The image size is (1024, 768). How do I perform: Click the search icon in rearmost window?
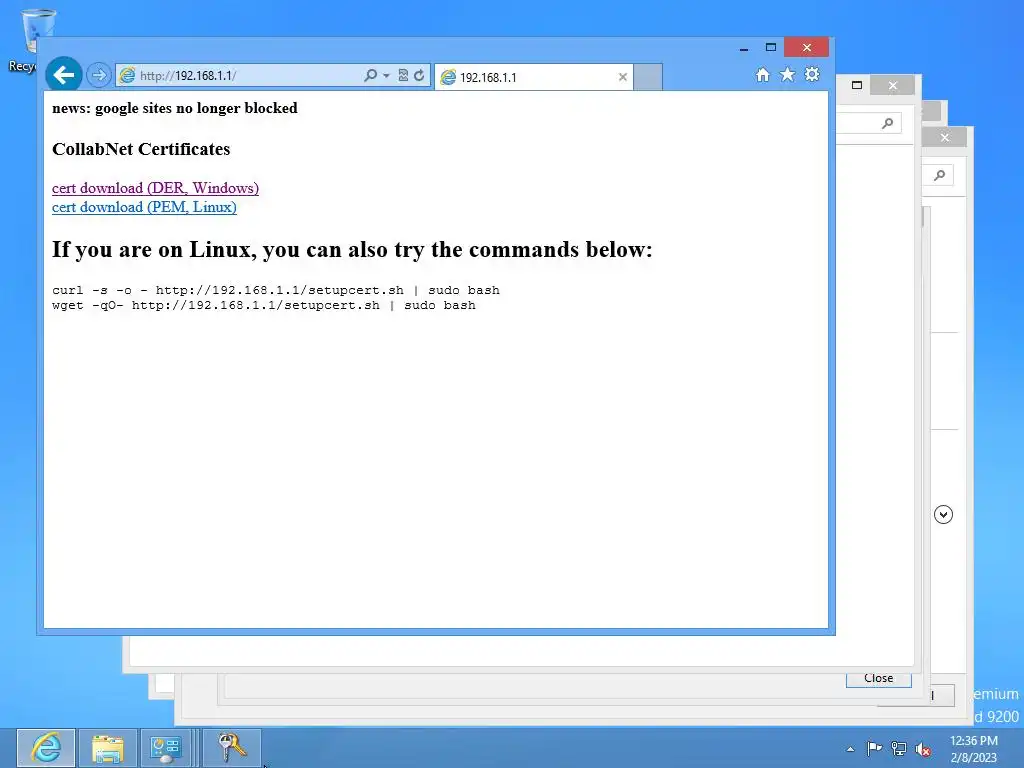940,175
